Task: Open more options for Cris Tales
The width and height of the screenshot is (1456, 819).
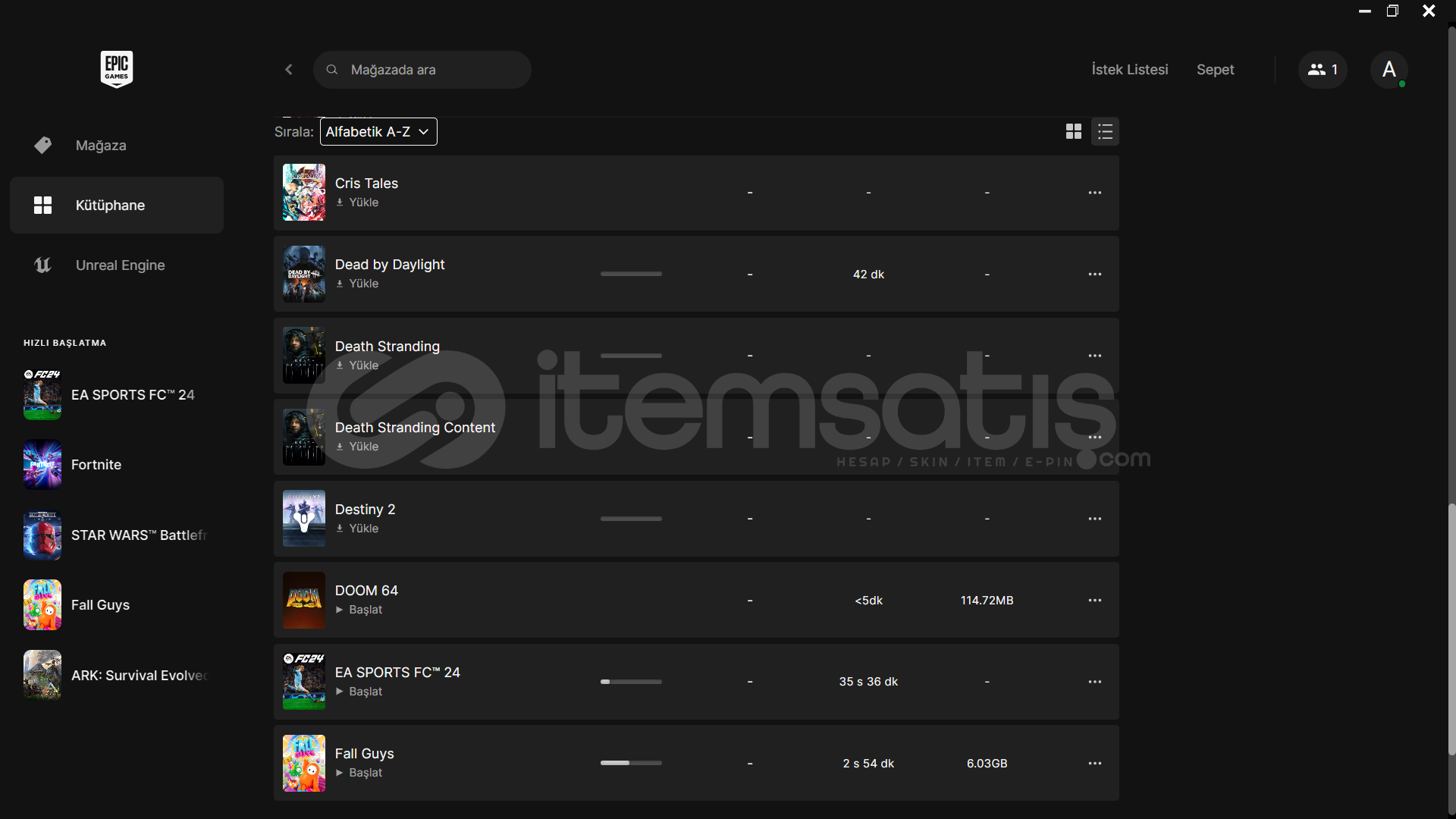Action: click(x=1095, y=193)
